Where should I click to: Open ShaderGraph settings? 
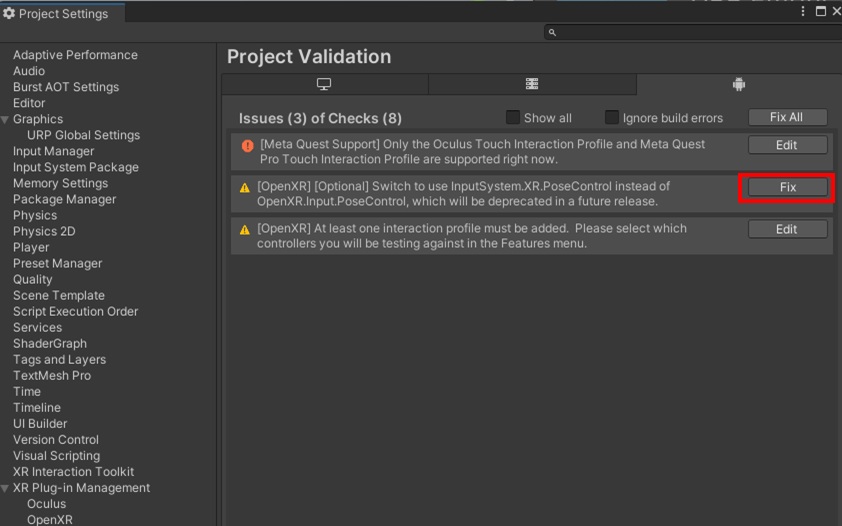click(x=50, y=345)
